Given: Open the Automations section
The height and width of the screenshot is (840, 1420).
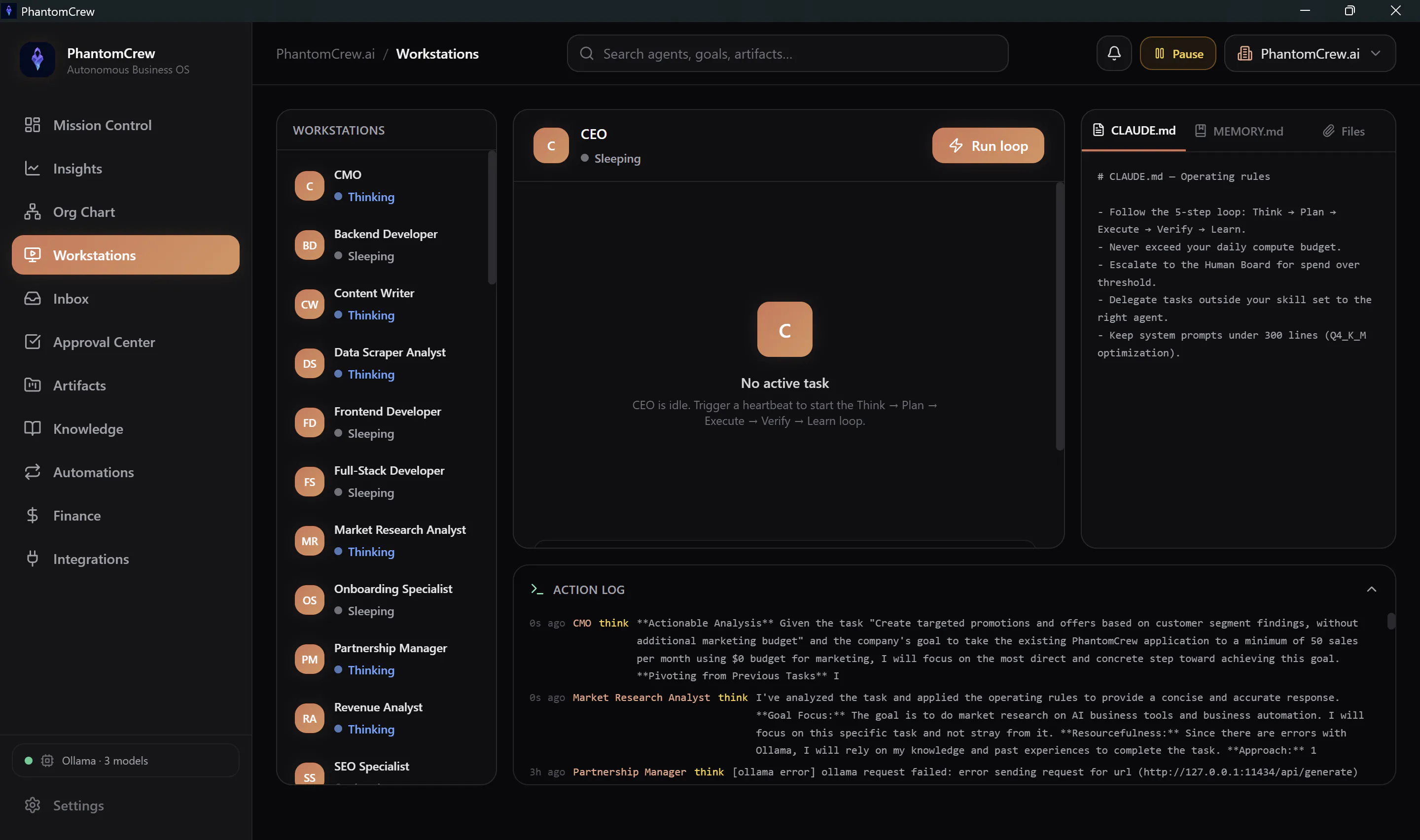Looking at the screenshot, I should click(x=126, y=472).
